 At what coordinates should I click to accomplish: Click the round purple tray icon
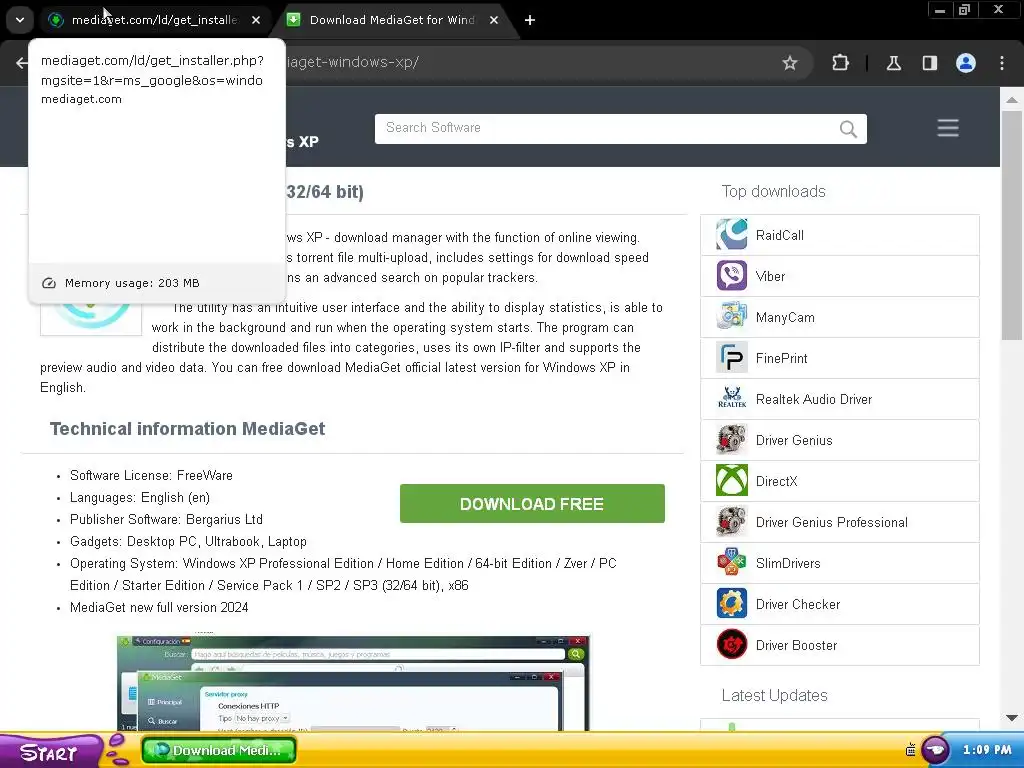coord(935,750)
